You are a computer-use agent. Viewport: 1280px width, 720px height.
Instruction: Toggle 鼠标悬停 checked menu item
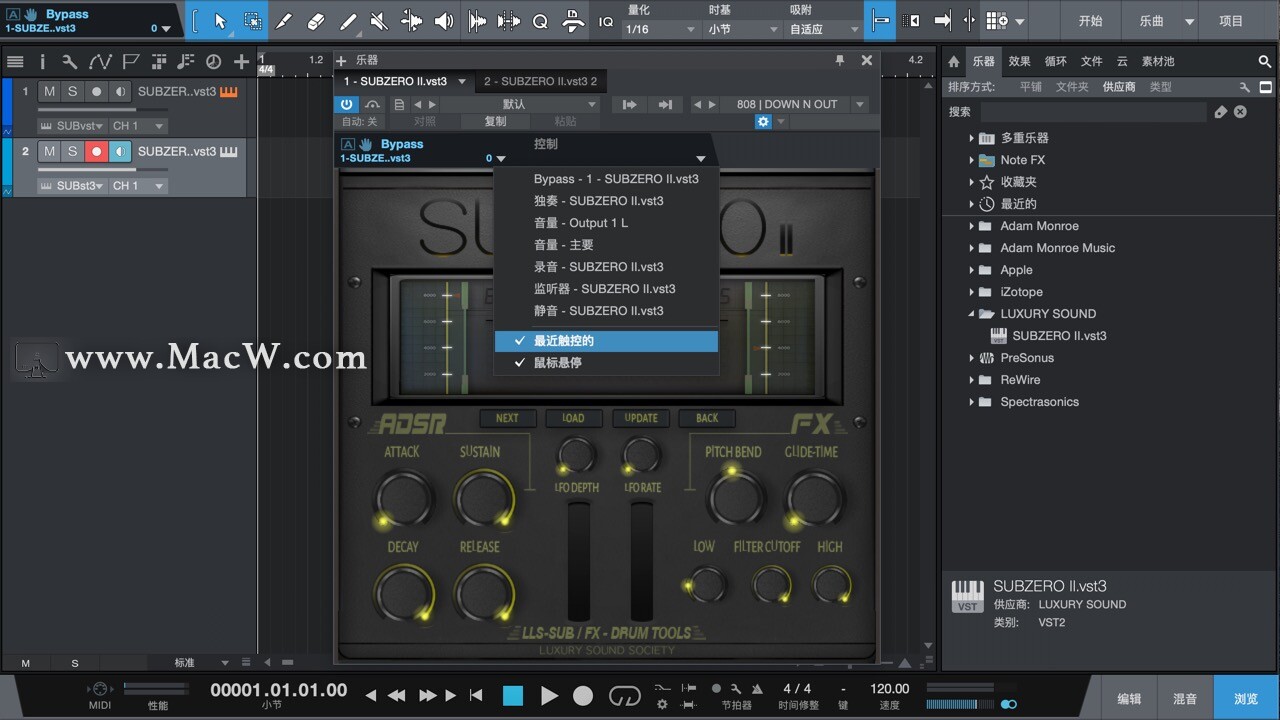point(606,363)
